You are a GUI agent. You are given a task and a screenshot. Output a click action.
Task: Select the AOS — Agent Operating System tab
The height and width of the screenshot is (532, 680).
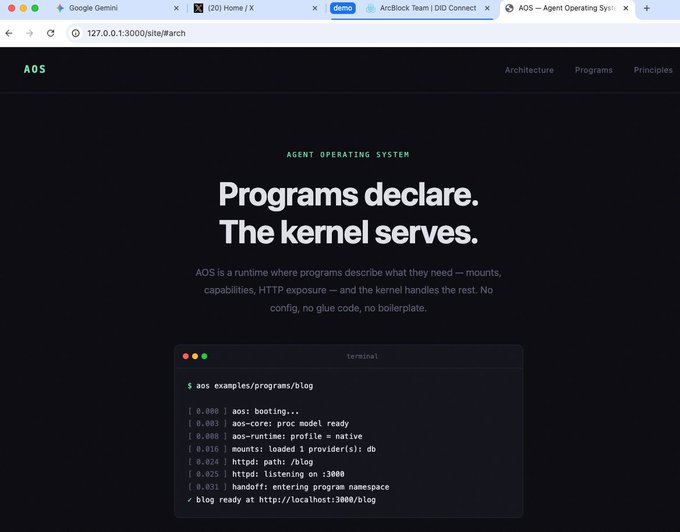click(x=566, y=8)
